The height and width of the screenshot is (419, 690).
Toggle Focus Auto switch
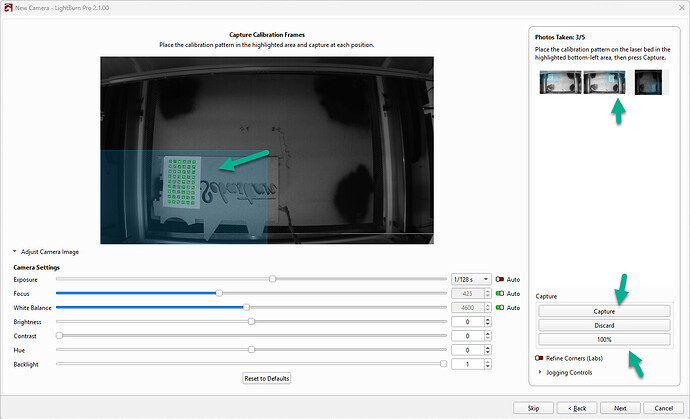tap(499, 294)
